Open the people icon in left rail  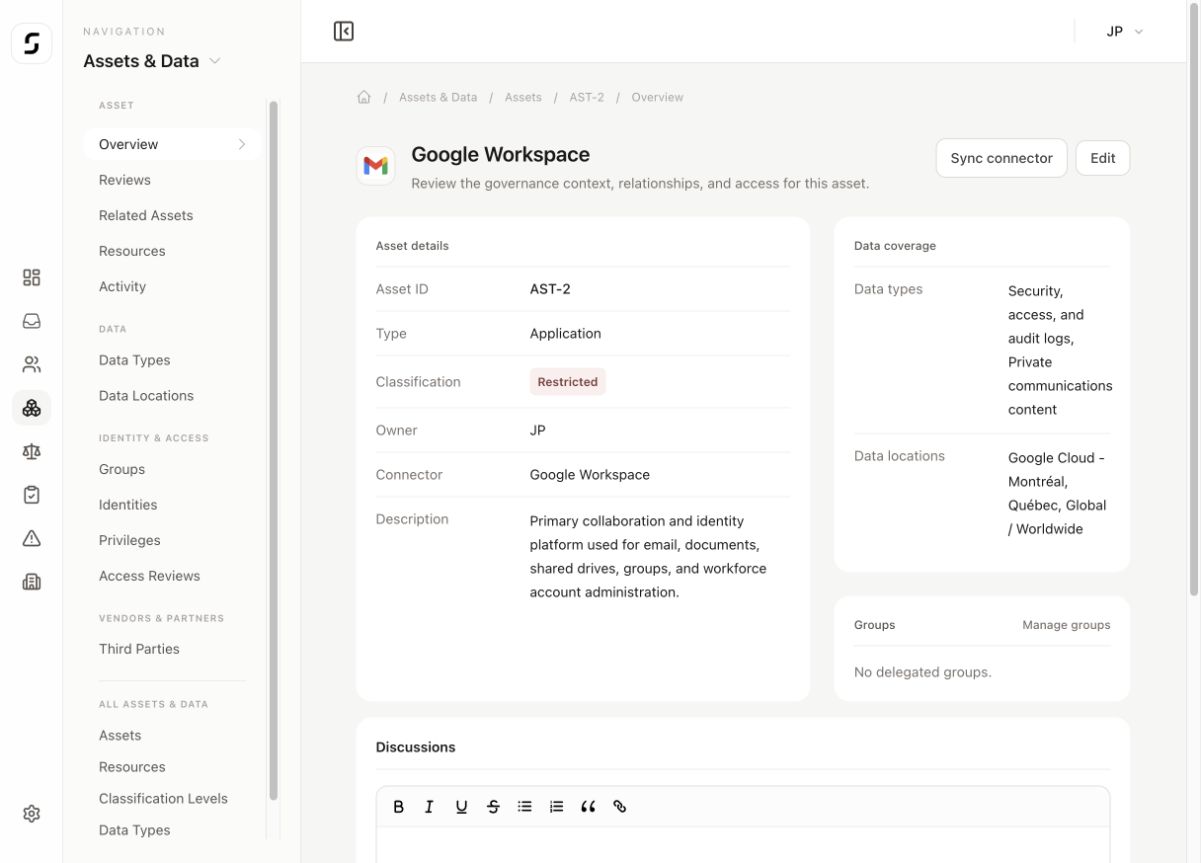pos(31,364)
